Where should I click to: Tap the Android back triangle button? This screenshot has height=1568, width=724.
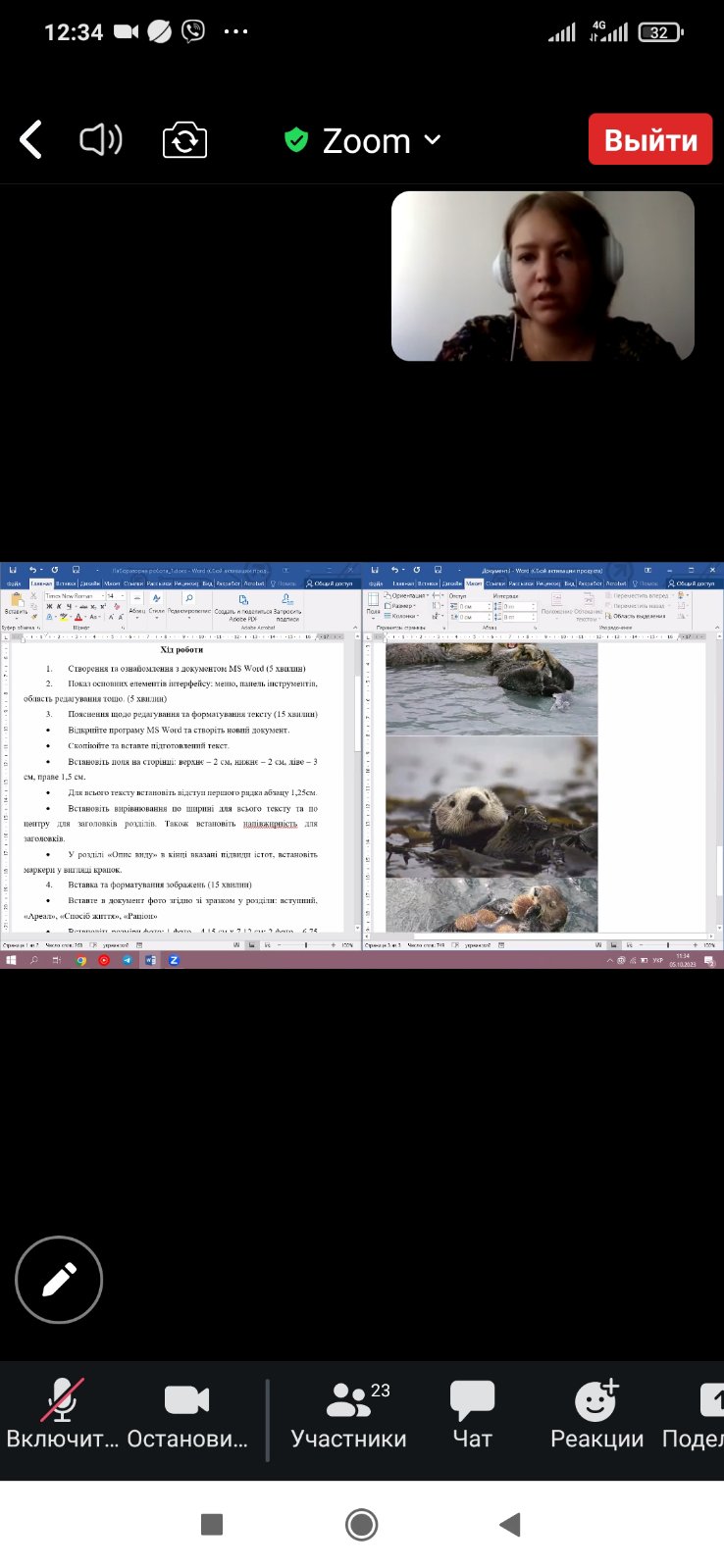click(509, 1524)
